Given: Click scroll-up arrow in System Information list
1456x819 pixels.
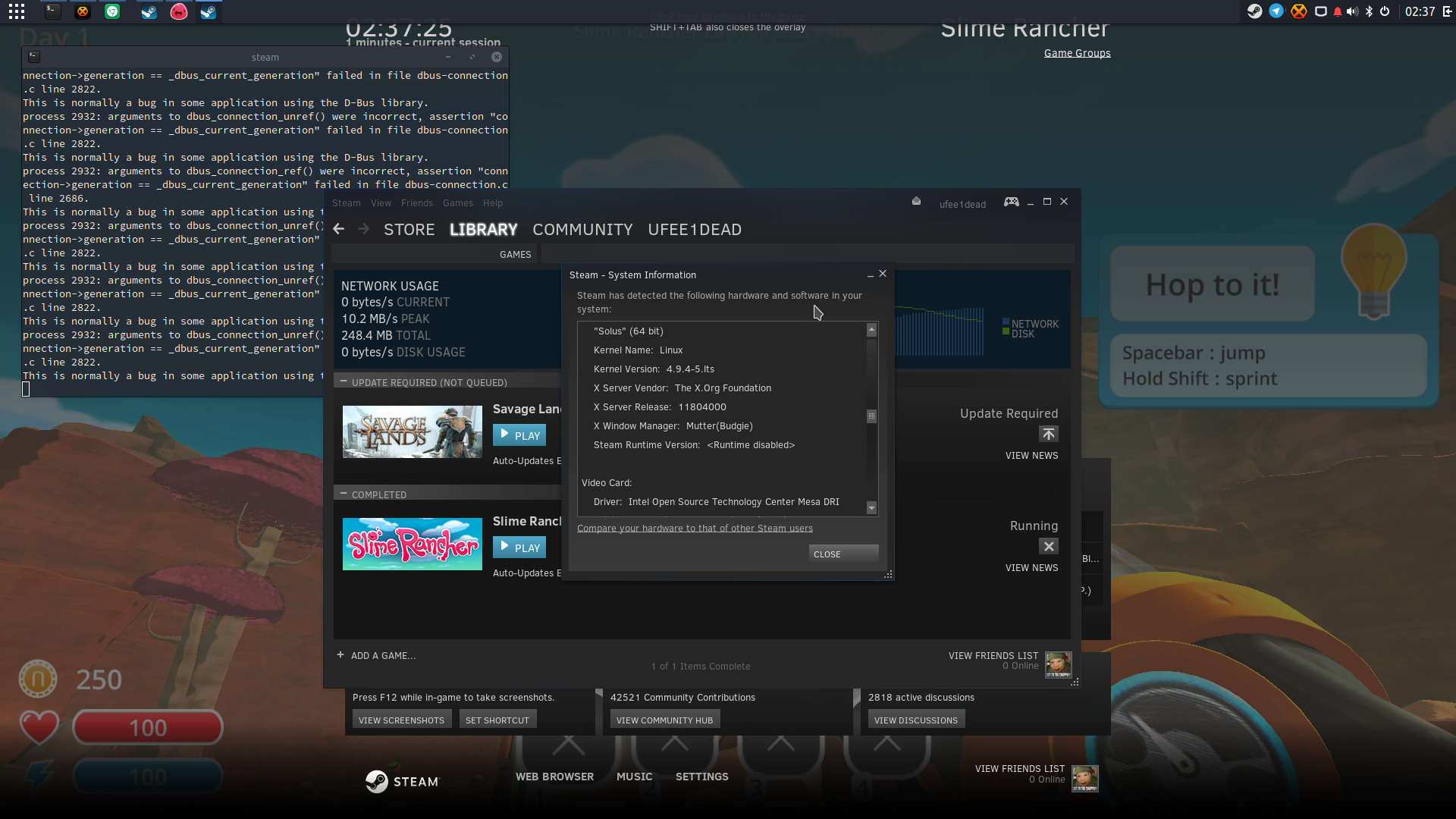Looking at the screenshot, I should click(872, 330).
